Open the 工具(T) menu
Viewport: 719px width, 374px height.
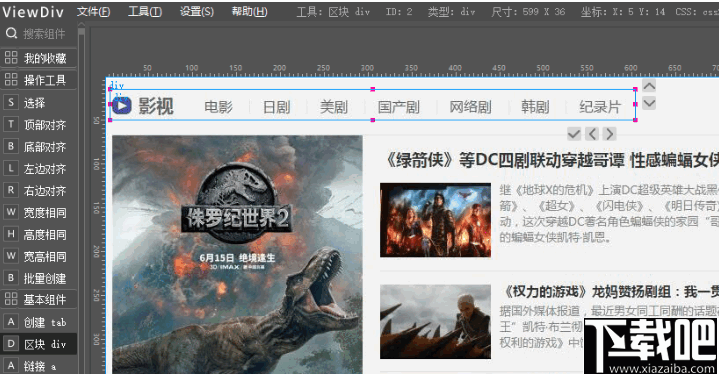[x=145, y=11]
